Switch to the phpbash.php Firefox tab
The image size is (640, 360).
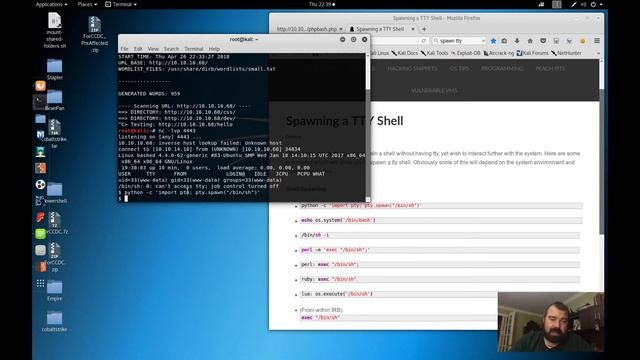307,29
